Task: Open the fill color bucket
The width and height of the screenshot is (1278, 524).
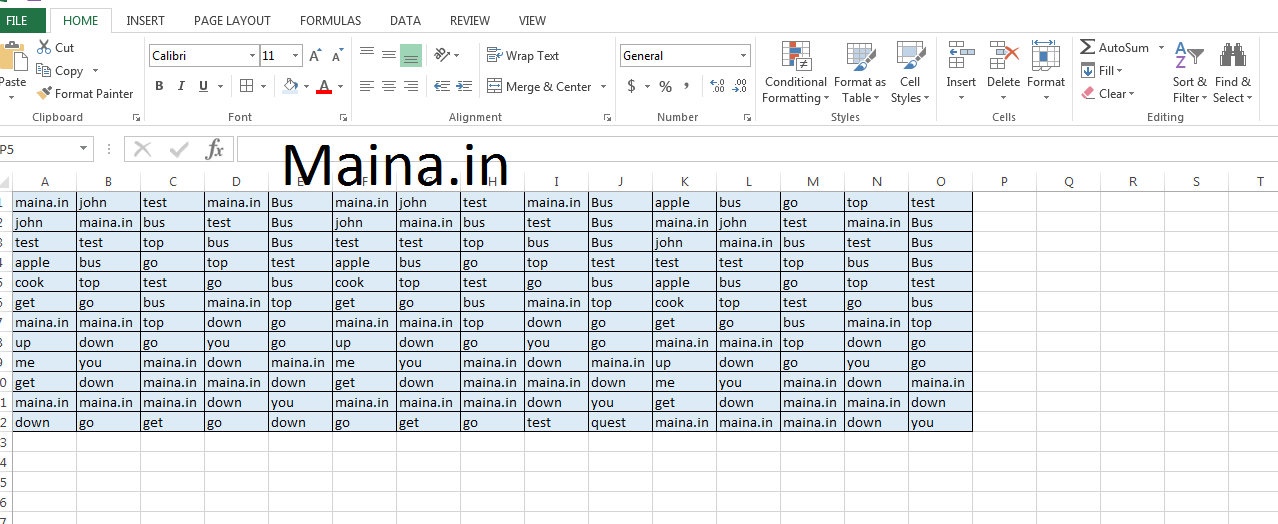Action: (289, 86)
